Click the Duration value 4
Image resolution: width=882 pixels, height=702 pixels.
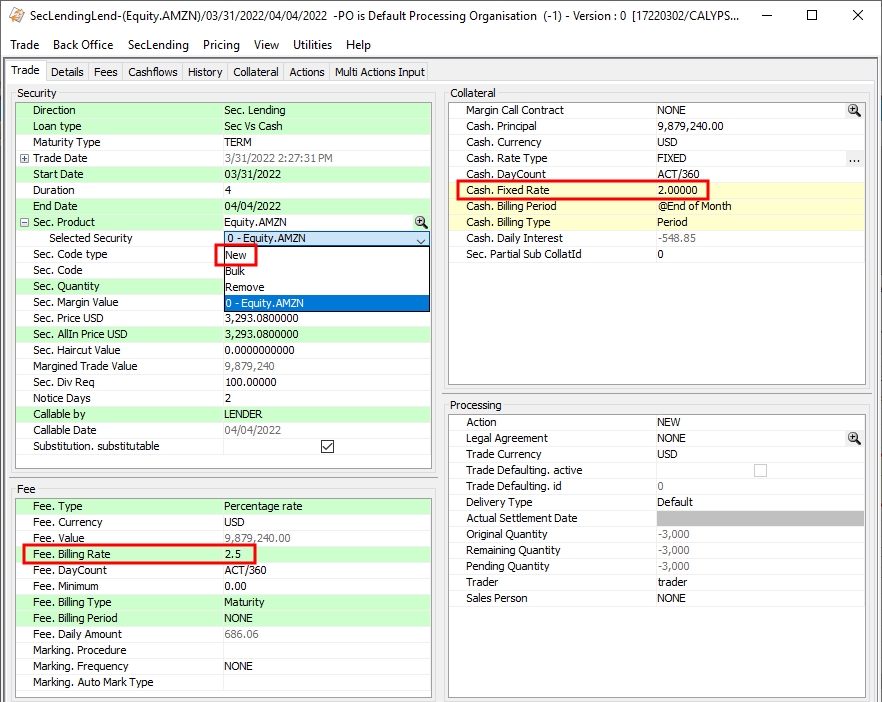coord(228,190)
